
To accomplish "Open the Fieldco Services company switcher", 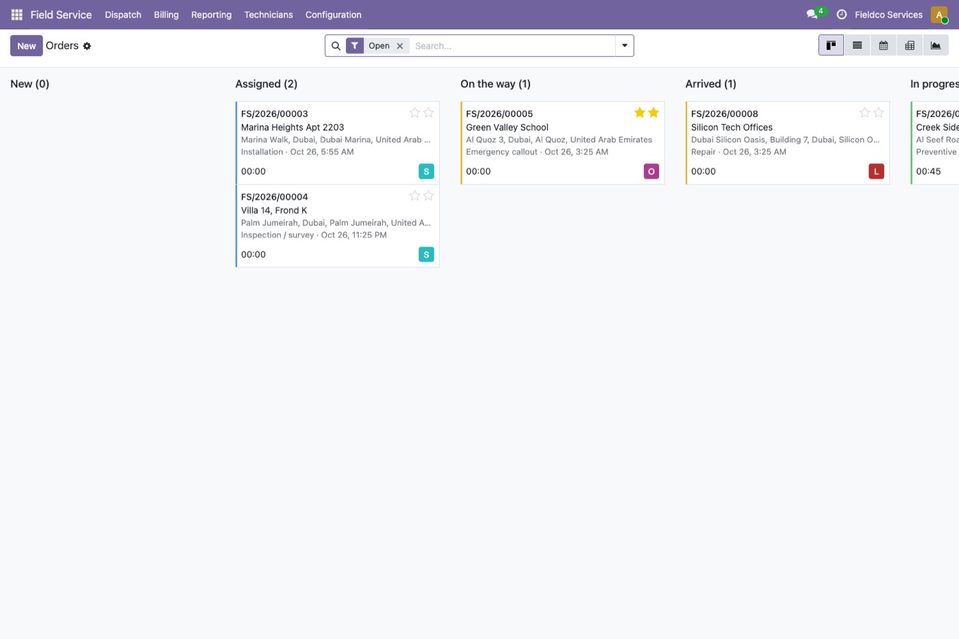I will 889,15.
